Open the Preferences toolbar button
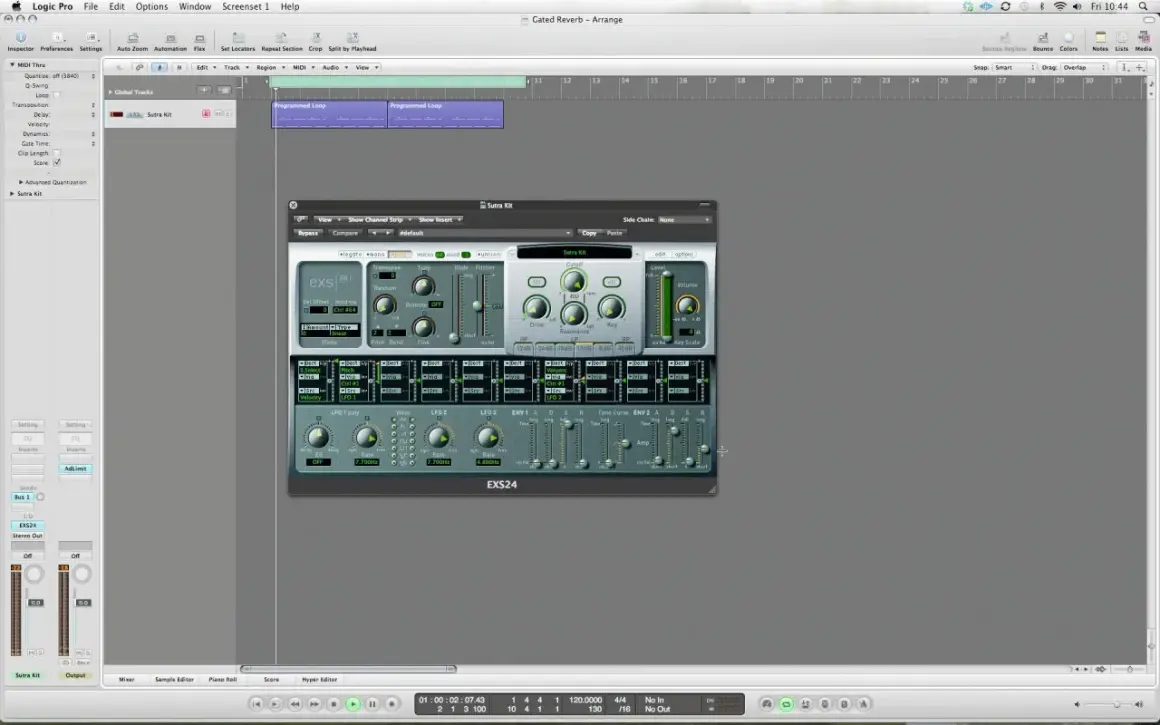 tap(56, 41)
